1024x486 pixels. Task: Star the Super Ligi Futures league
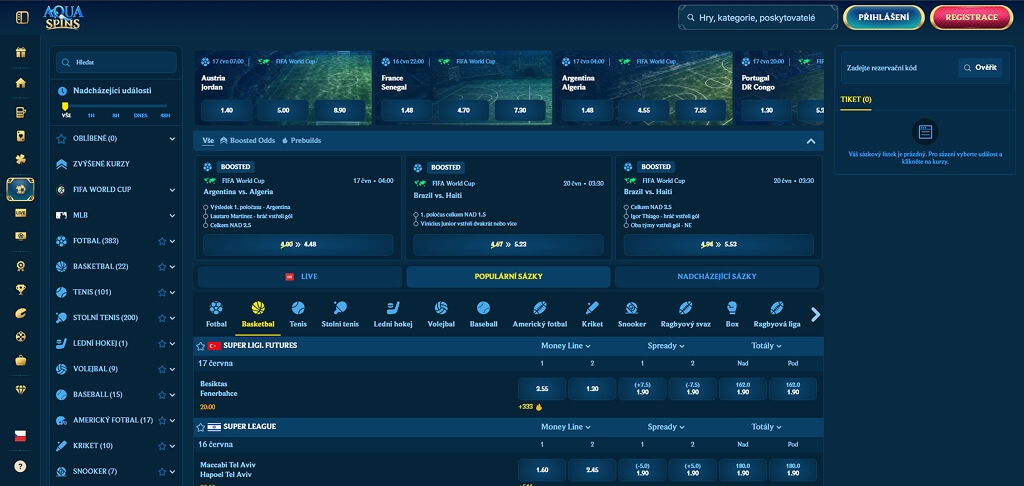coord(200,346)
